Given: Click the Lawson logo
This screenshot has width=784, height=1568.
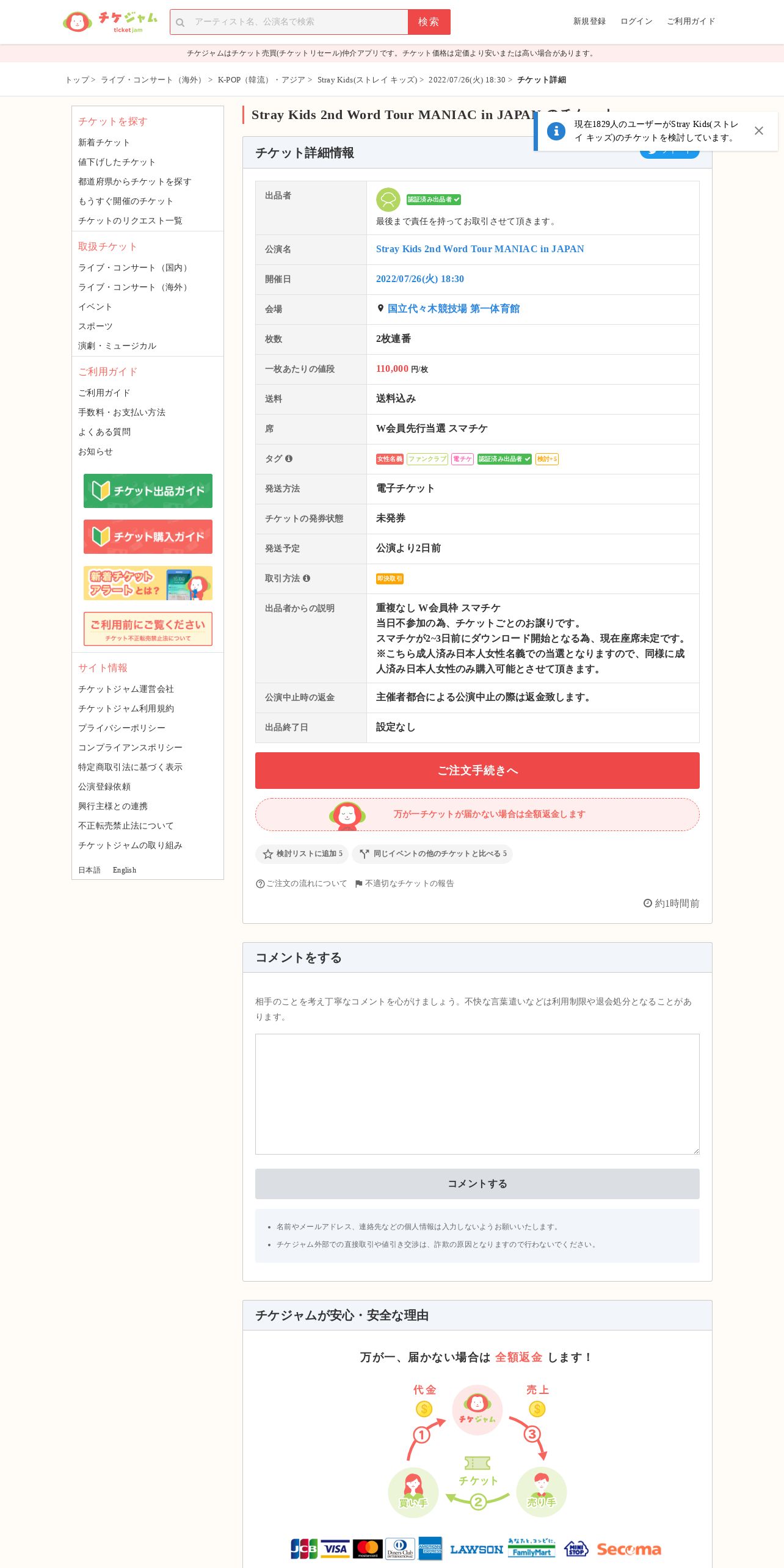Looking at the screenshot, I should point(477,1550).
